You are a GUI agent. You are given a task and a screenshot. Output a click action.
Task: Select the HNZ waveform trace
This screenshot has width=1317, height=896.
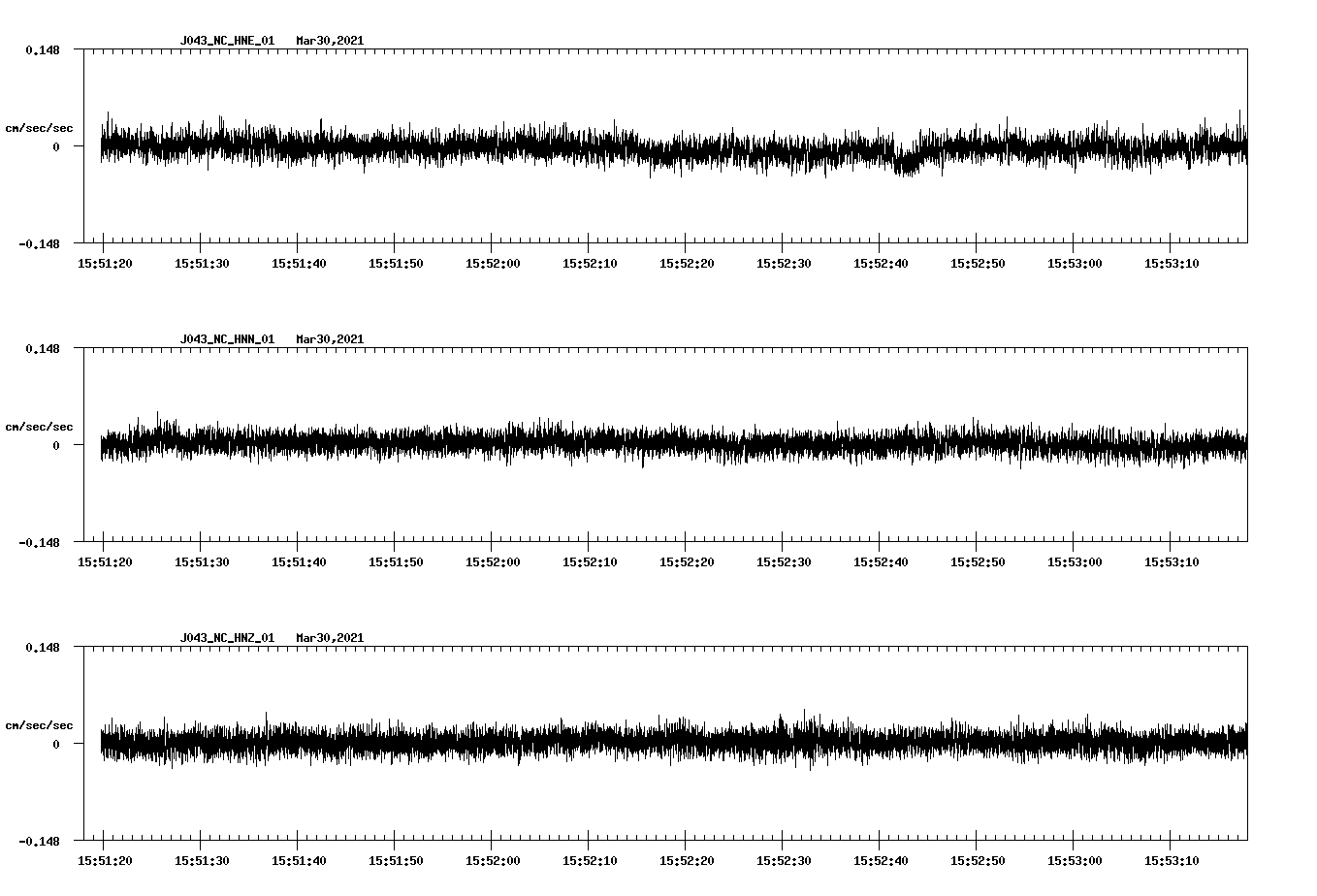tap(582, 742)
